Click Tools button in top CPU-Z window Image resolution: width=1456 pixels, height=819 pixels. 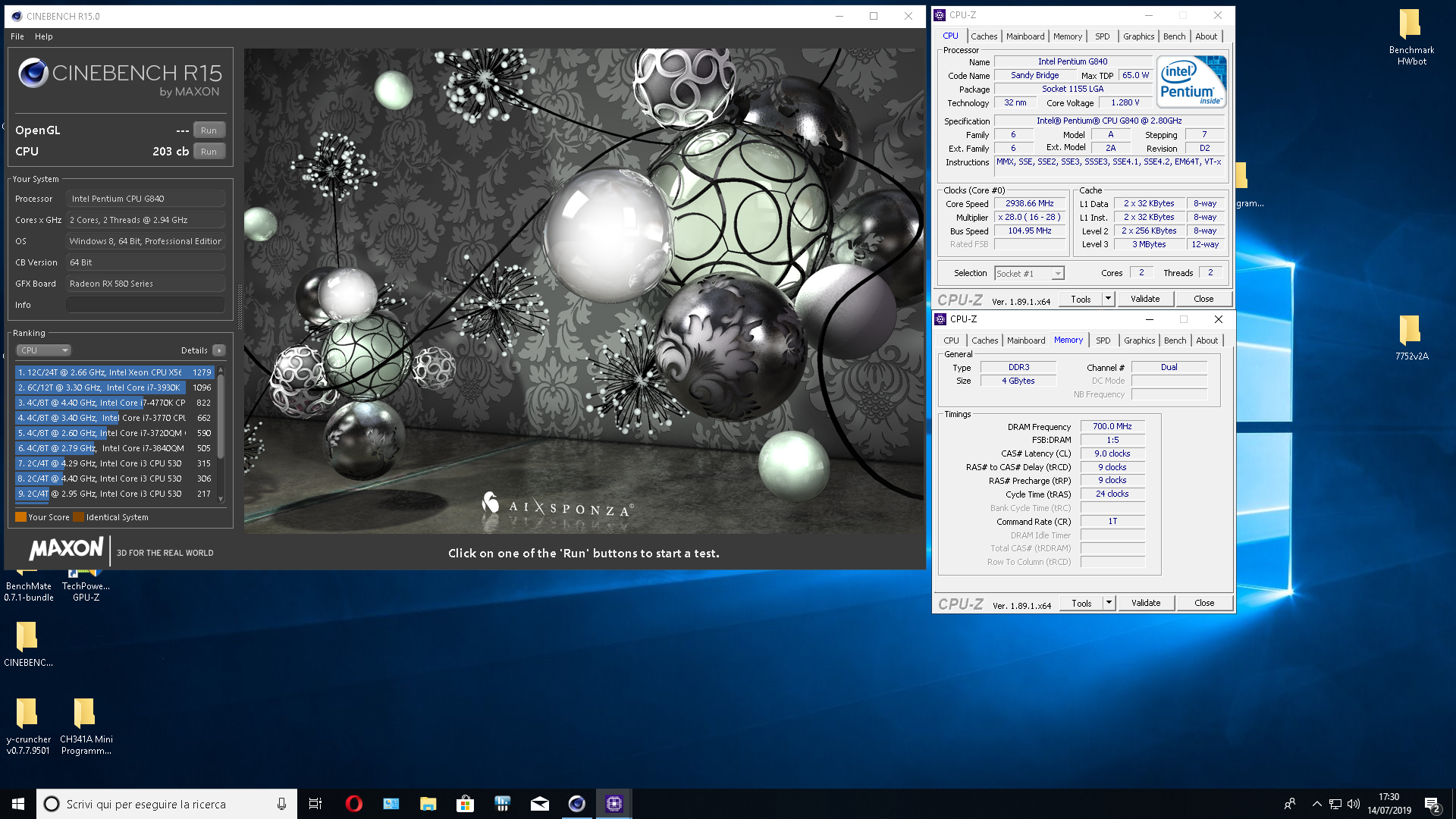1081,300
